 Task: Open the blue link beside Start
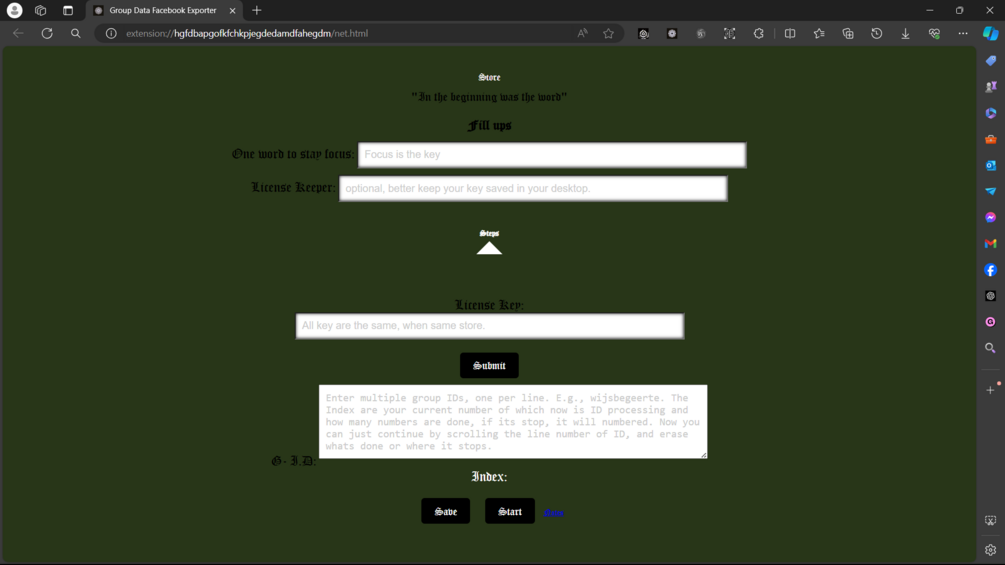click(554, 512)
